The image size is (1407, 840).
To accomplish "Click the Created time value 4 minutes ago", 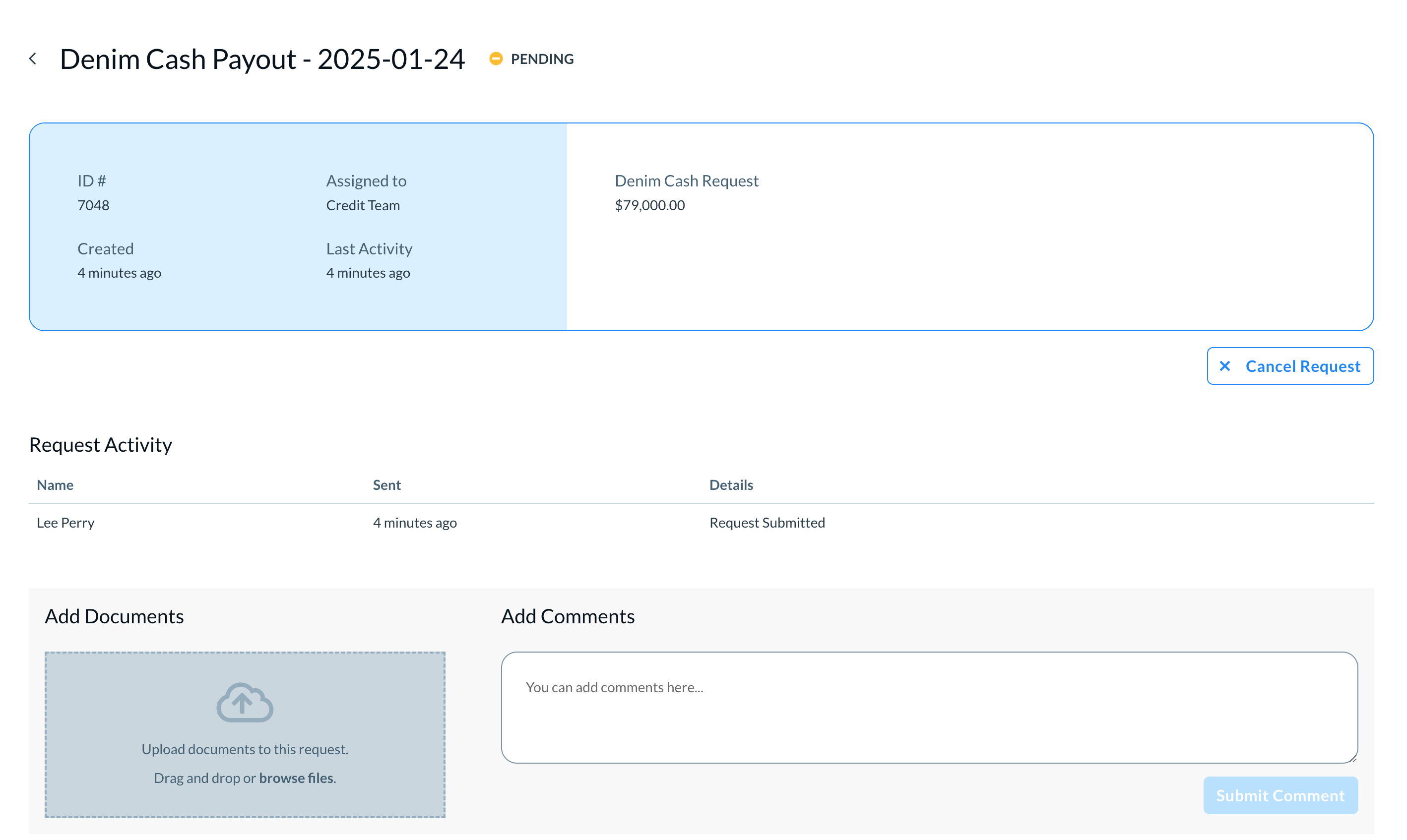I will coord(120,273).
